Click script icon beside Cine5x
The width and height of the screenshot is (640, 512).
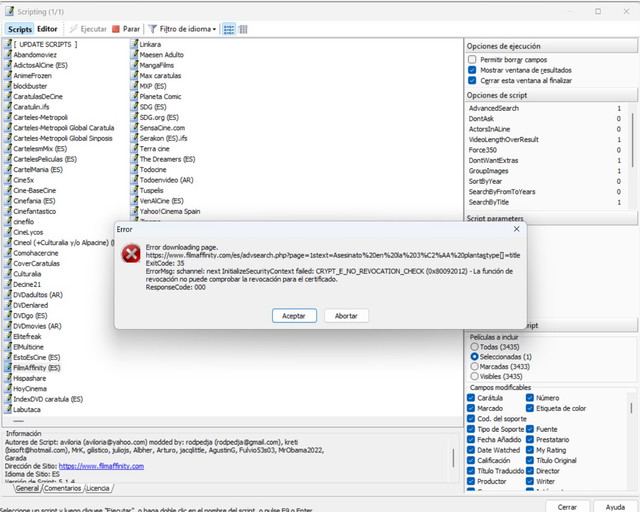point(8,180)
